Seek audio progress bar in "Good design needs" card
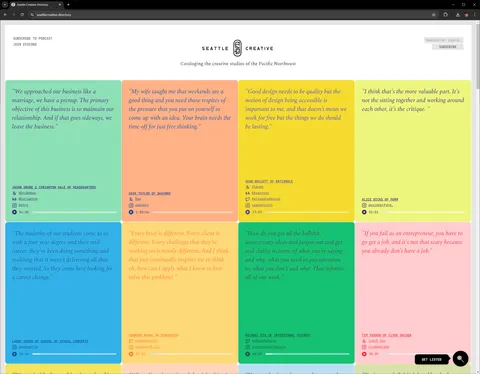 307,212
